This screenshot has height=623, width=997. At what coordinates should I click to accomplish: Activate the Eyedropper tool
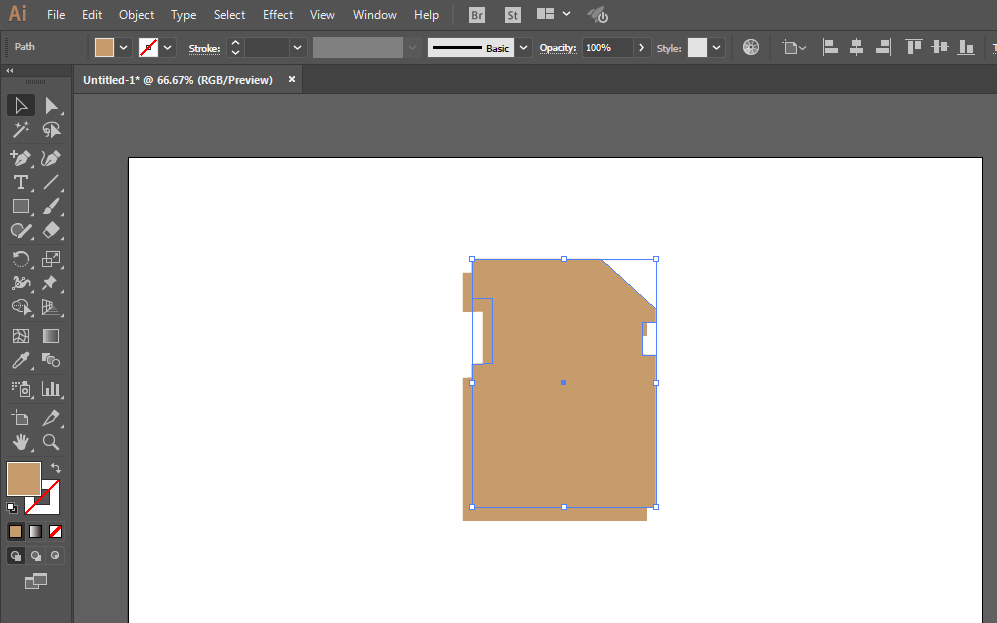(x=21, y=360)
